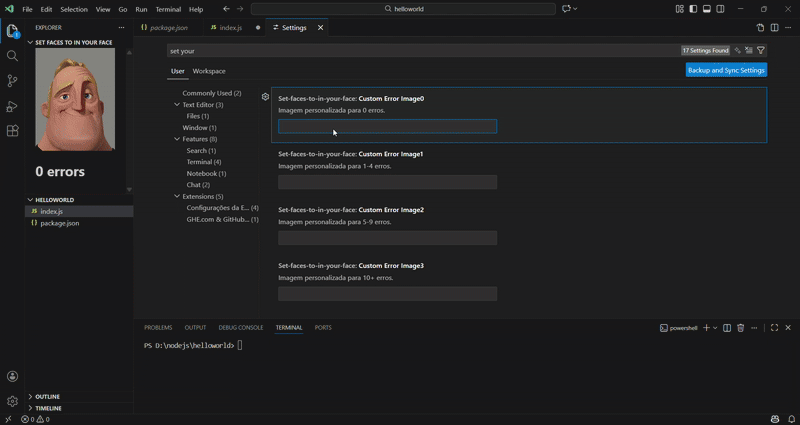This screenshot has width=800, height=425.
Task: Focus the settings search box
Action: coord(423,51)
